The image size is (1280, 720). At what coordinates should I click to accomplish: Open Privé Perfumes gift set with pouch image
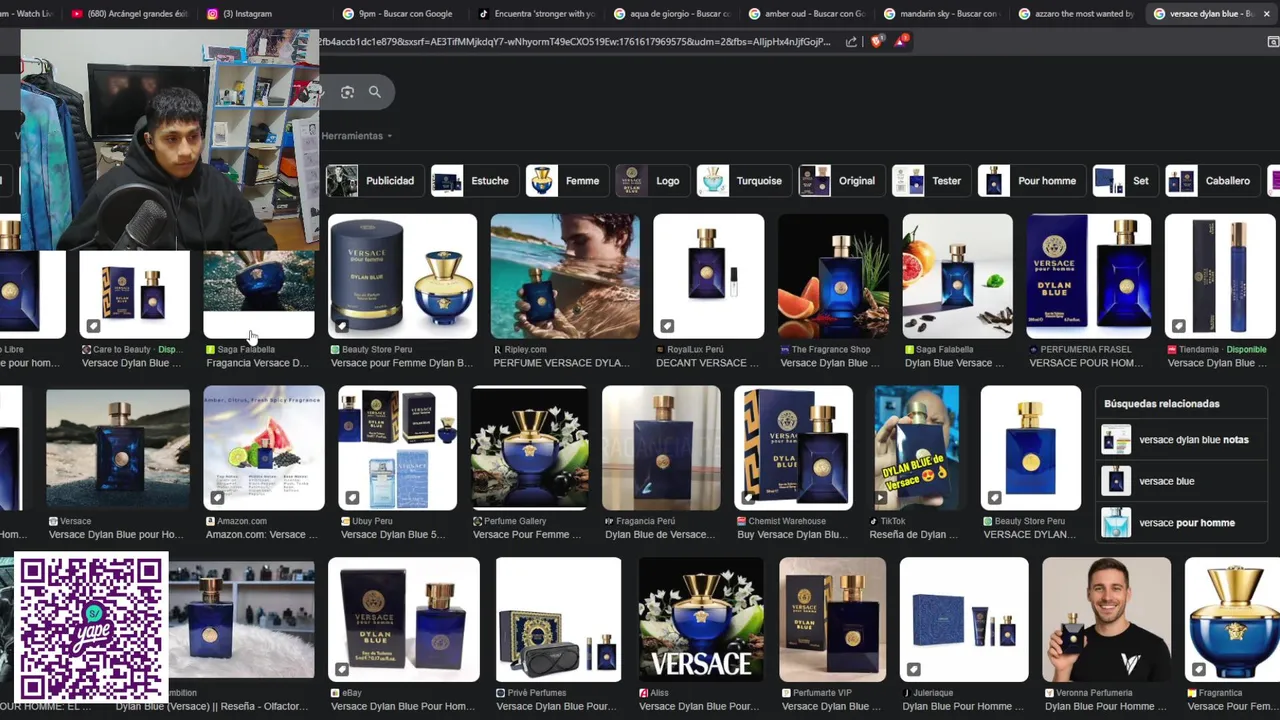coord(558,620)
